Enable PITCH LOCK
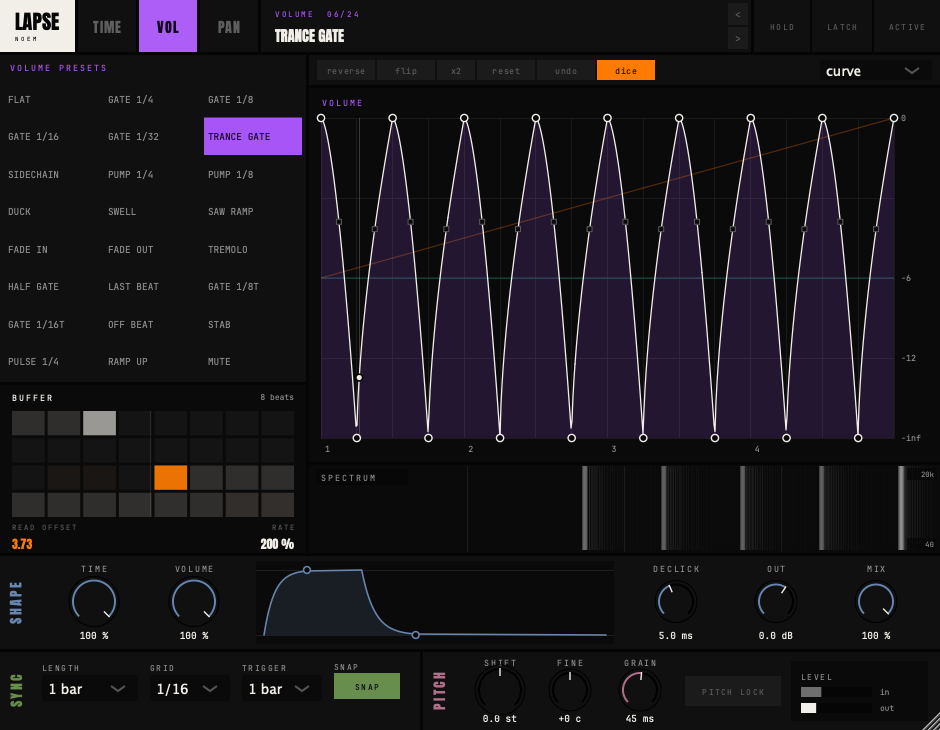The height and width of the screenshot is (730, 940). pyautogui.click(x=733, y=692)
